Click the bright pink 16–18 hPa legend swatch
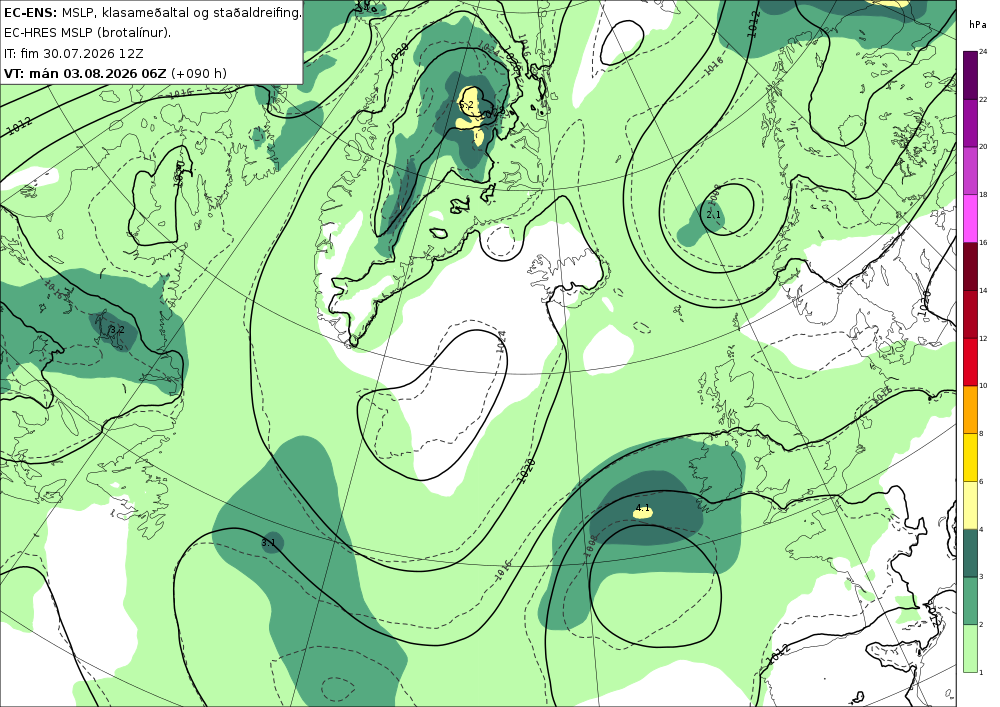 [971, 219]
